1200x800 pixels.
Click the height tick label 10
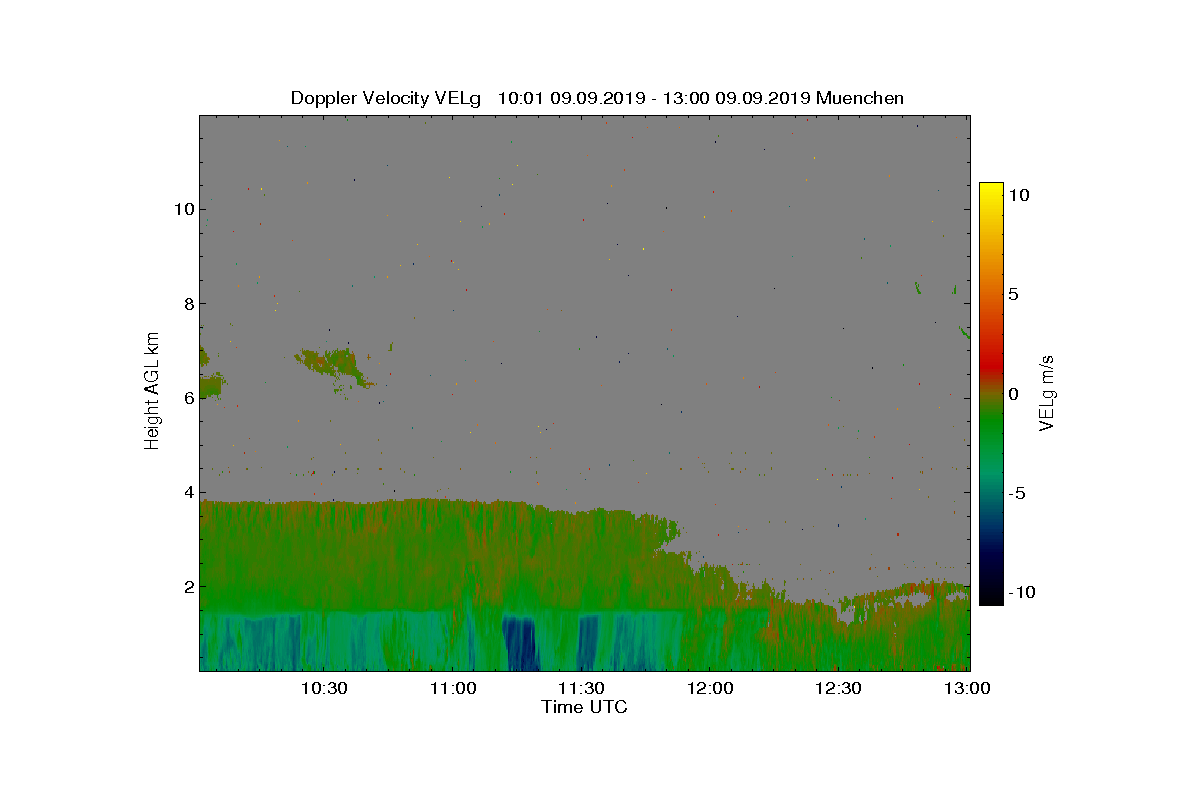click(182, 209)
